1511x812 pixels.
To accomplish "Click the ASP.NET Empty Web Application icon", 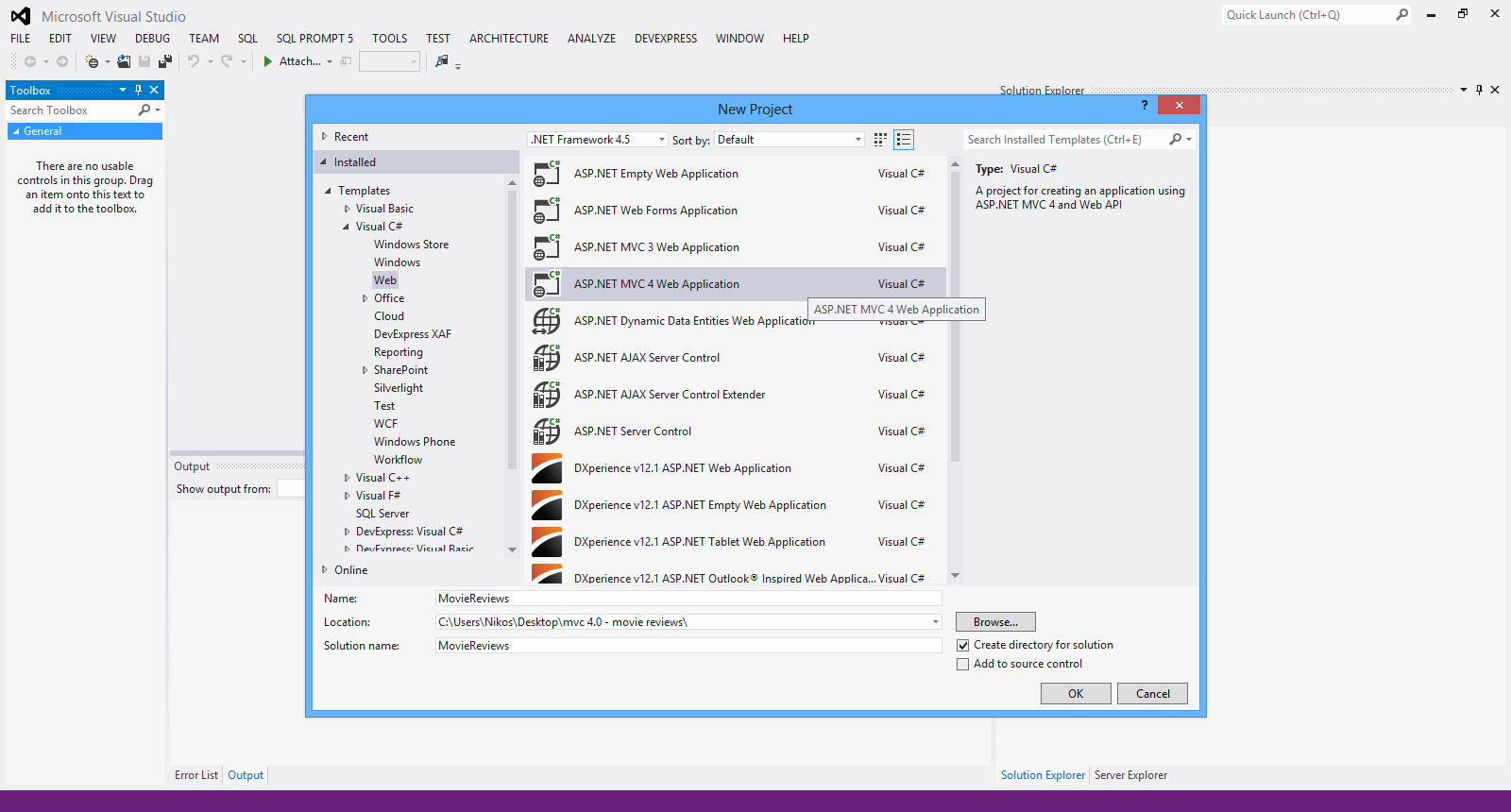I will click(x=547, y=174).
